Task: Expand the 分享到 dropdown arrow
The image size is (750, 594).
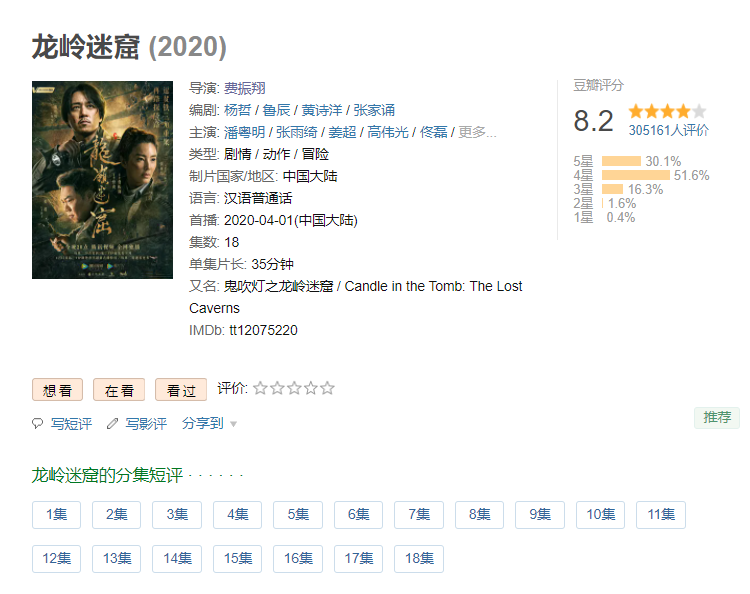Action: (x=233, y=424)
